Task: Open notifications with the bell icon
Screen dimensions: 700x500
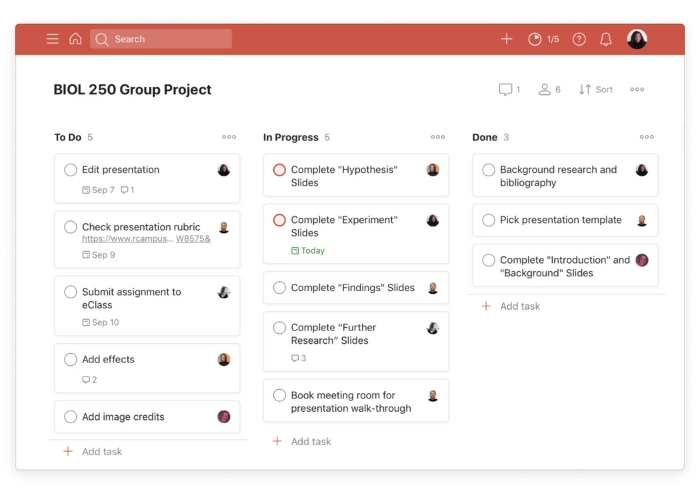Action: point(606,39)
